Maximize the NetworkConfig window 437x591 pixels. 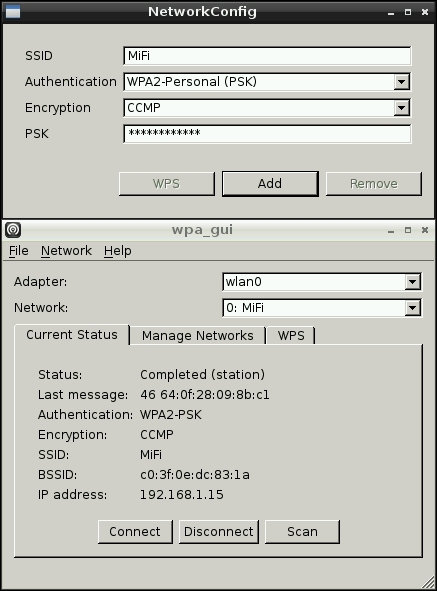click(408, 12)
